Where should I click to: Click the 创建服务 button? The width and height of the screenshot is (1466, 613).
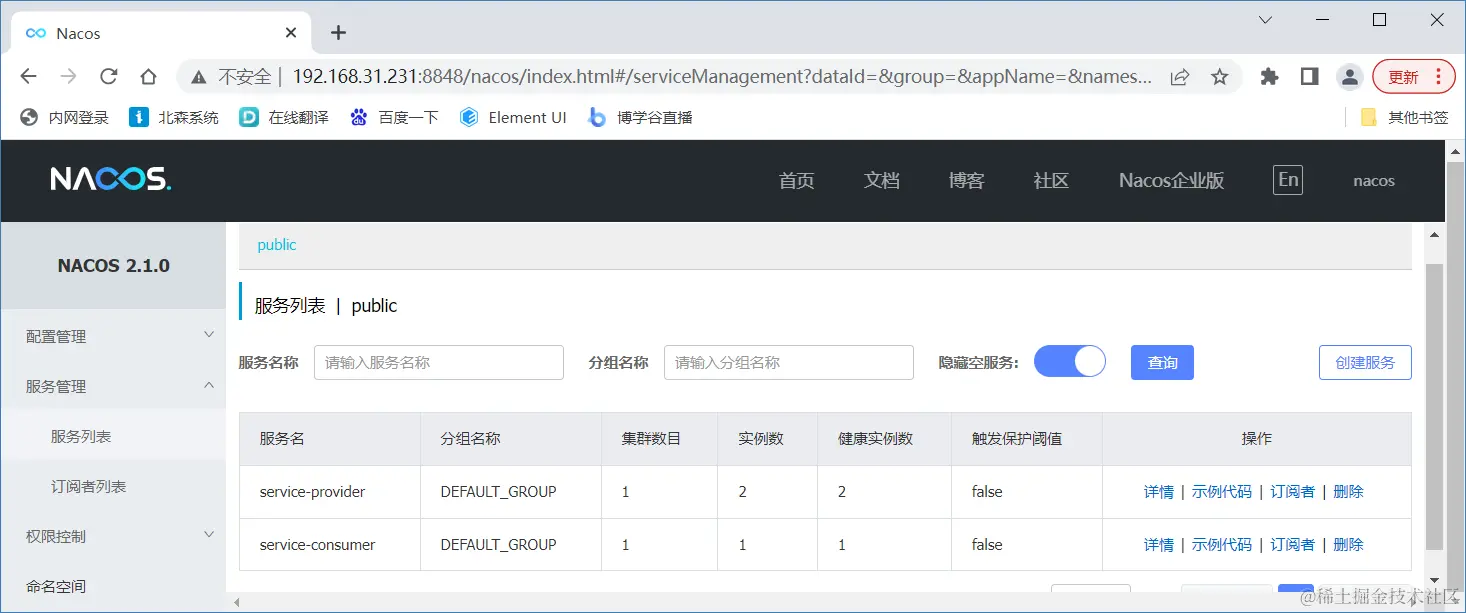(1365, 362)
